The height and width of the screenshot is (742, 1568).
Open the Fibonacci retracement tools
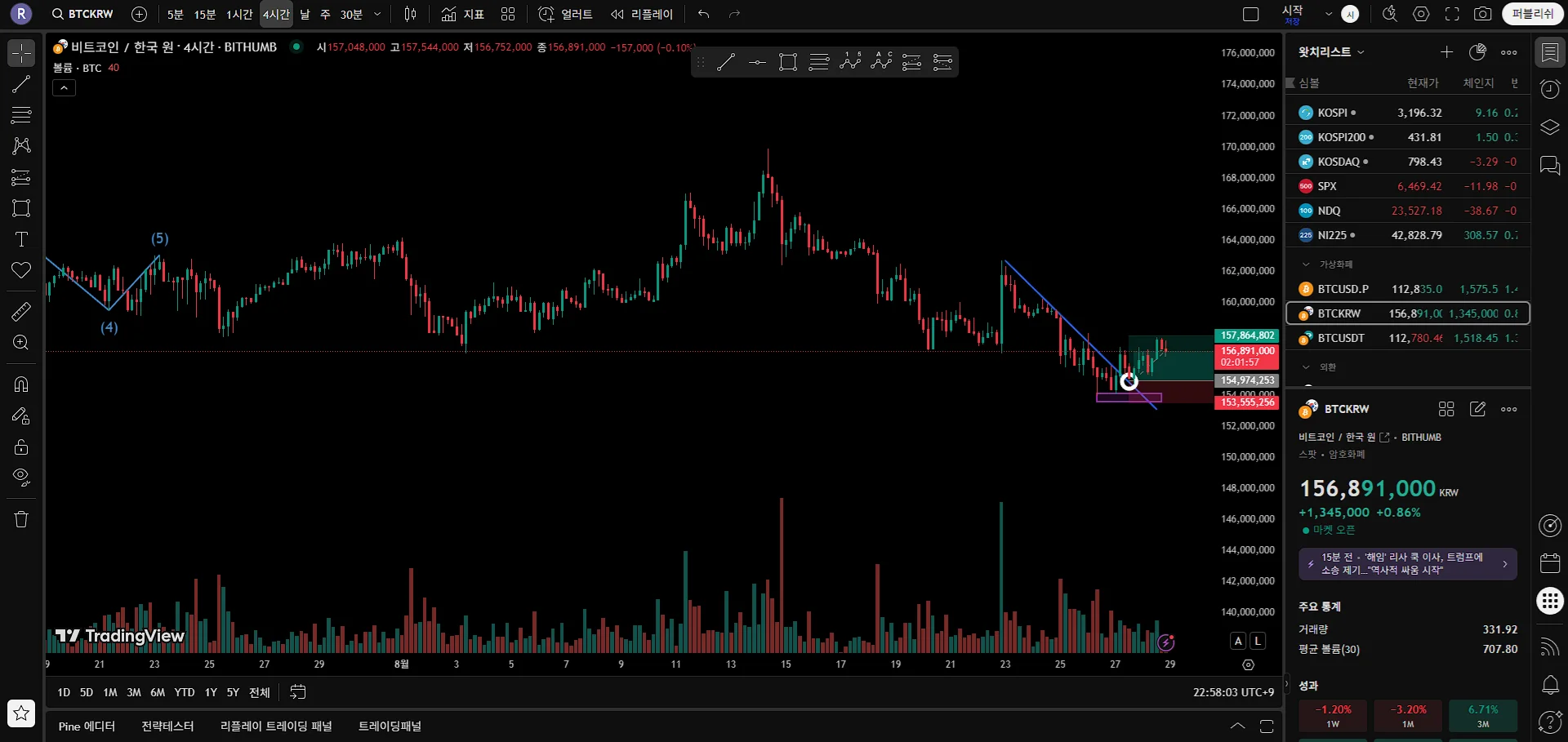[x=21, y=115]
